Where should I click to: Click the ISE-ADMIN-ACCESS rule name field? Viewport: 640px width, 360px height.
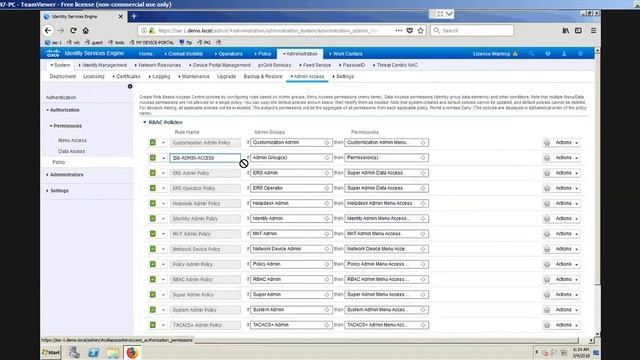[205, 158]
